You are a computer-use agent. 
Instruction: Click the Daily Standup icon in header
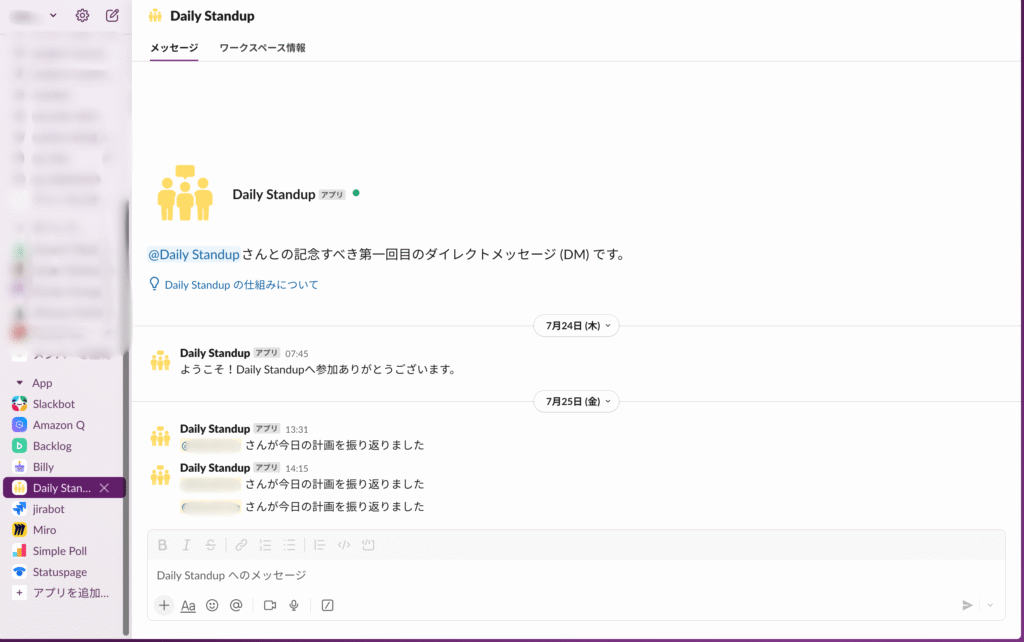coord(155,16)
